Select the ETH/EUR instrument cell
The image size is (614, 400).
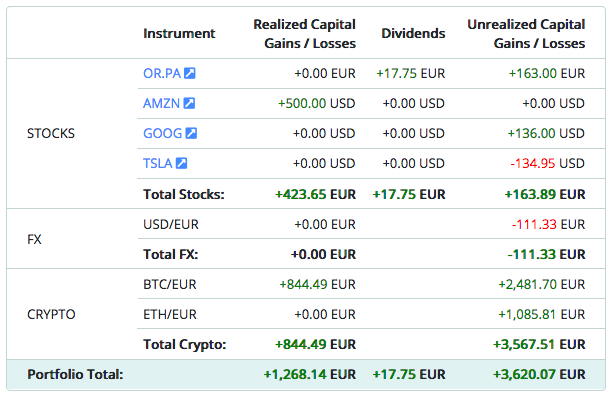point(171,314)
